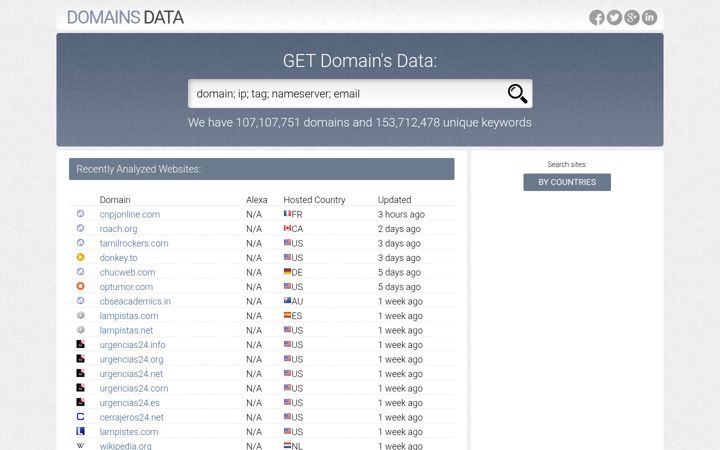Open the lampistas.net domain link
Image resolution: width=720 pixels, height=450 pixels.
click(126, 330)
